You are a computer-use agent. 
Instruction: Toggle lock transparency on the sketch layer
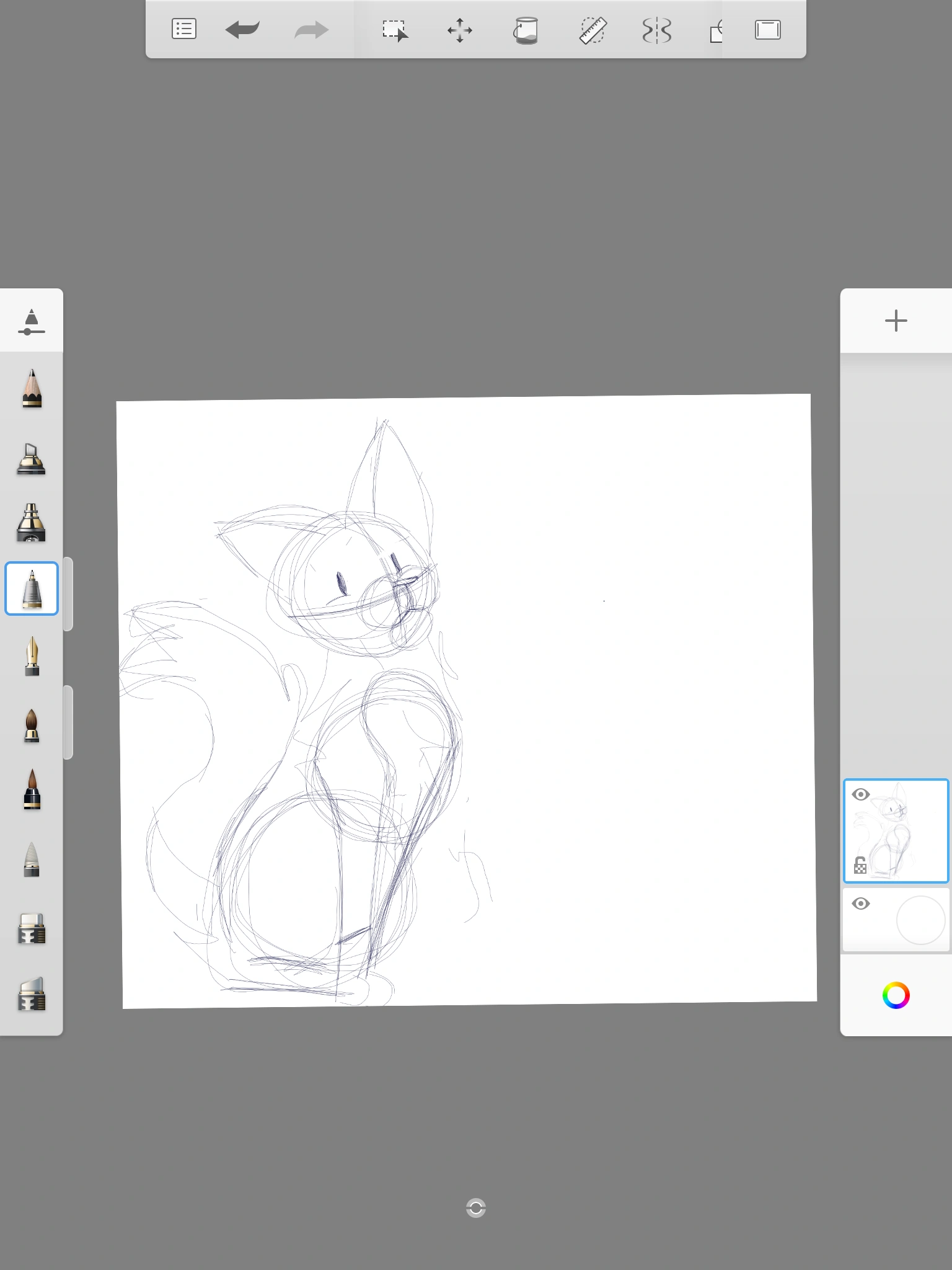point(860,865)
